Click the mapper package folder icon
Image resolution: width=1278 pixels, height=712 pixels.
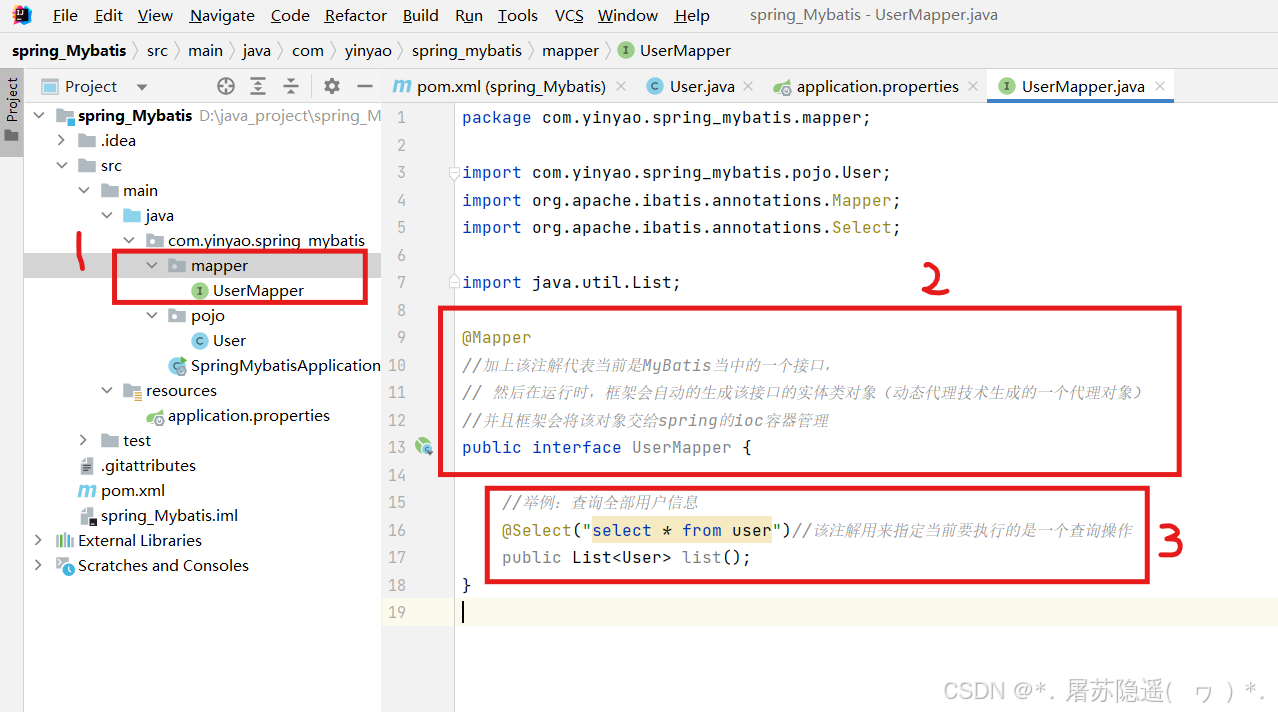click(176, 266)
